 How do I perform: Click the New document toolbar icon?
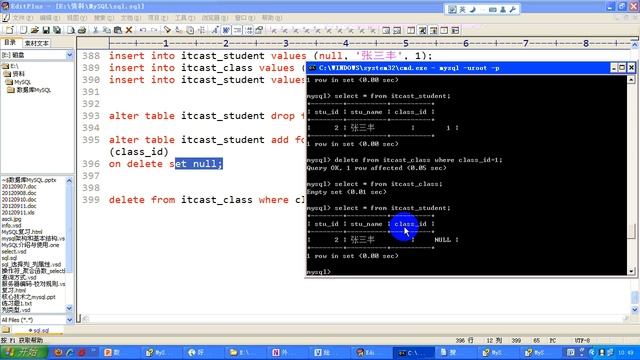point(9,30)
